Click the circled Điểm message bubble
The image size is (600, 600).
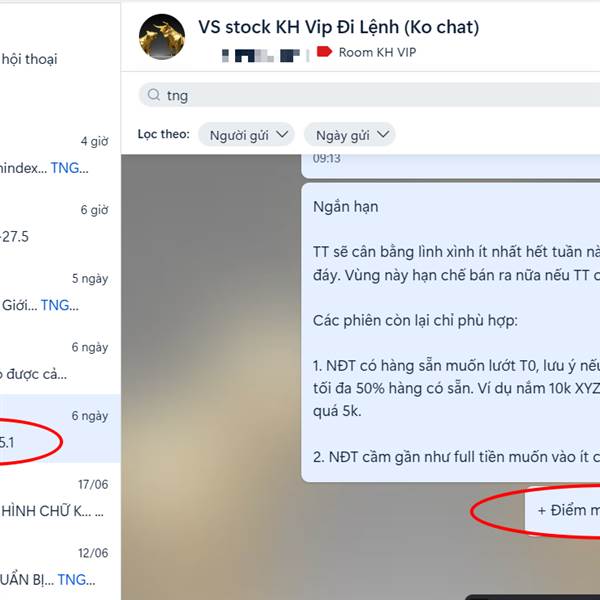point(562,511)
